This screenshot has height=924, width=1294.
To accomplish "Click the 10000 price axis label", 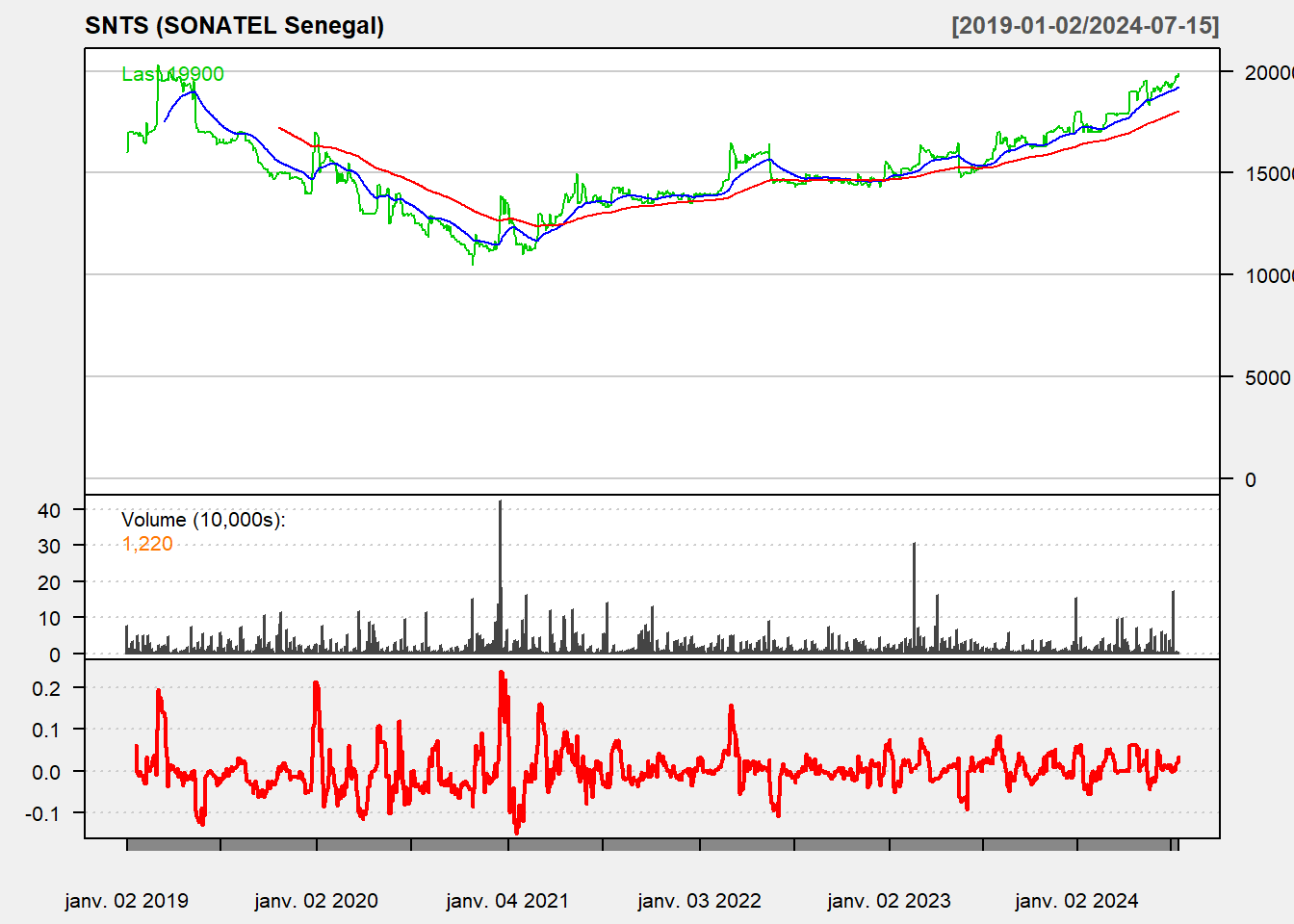I will [x=1268, y=275].
